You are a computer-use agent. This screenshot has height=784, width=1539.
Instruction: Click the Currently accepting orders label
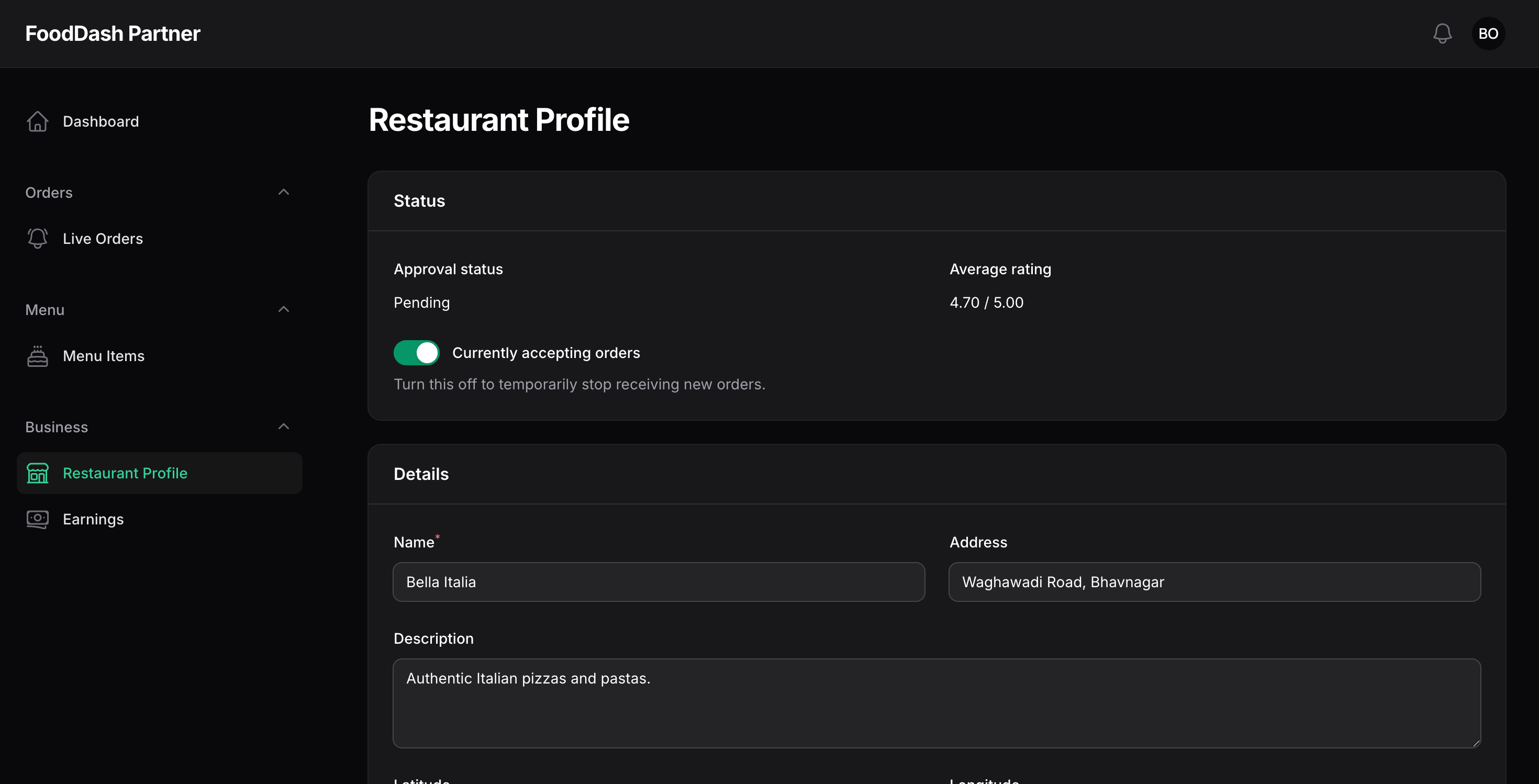546,353
